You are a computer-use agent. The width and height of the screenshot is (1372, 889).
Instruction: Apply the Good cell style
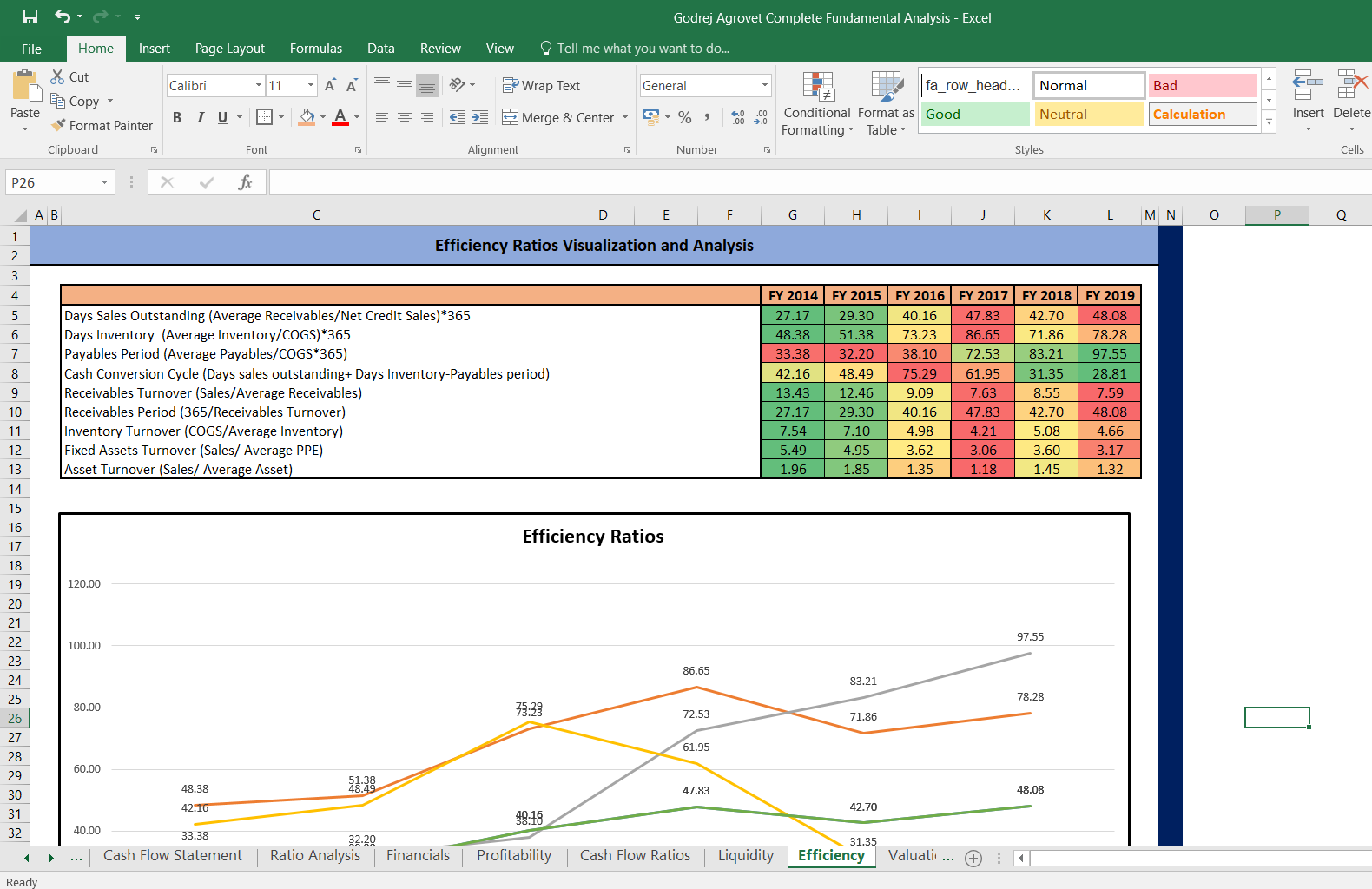[975, 114]
